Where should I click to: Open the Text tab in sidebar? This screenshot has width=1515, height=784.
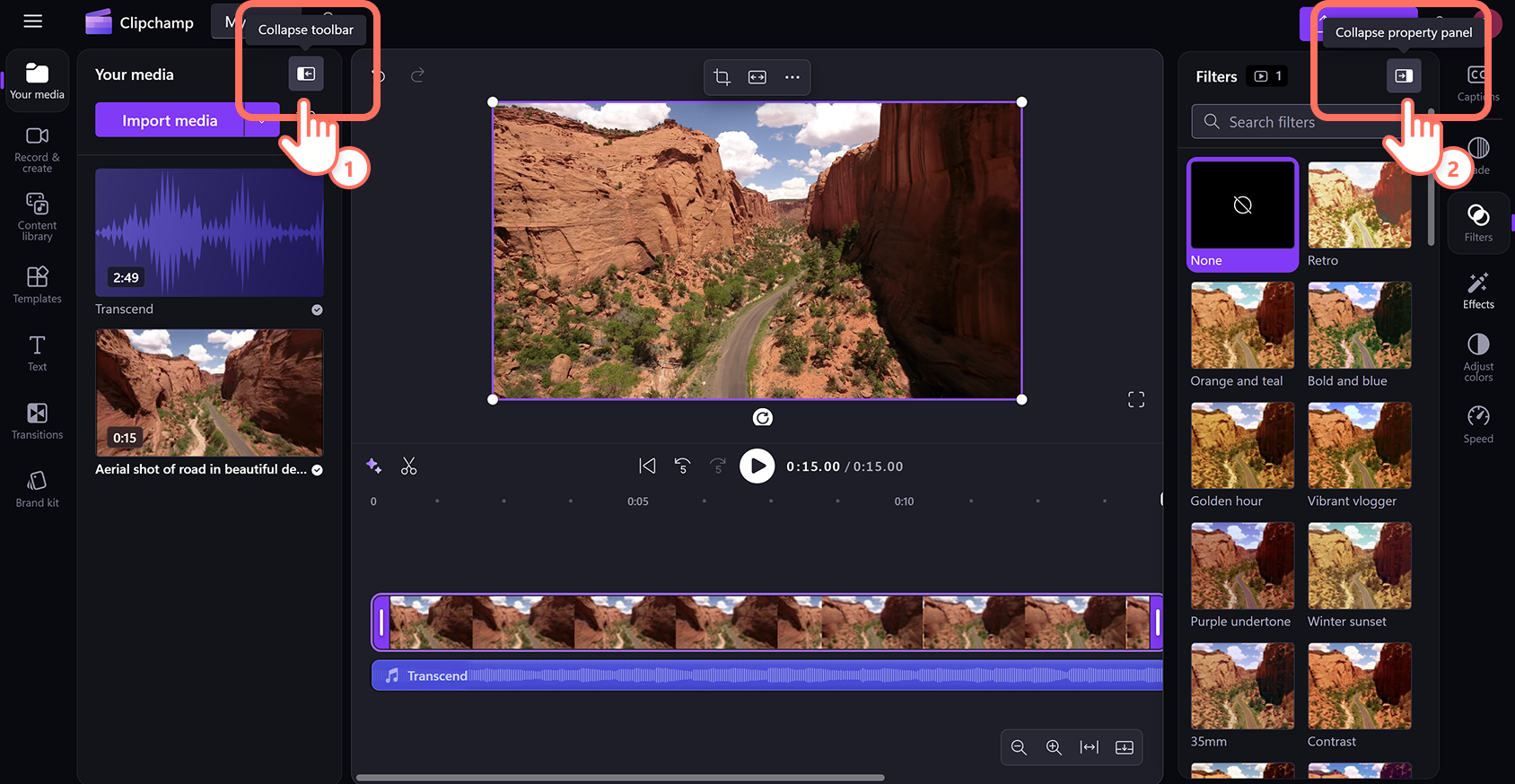click(x=37, y=353)
